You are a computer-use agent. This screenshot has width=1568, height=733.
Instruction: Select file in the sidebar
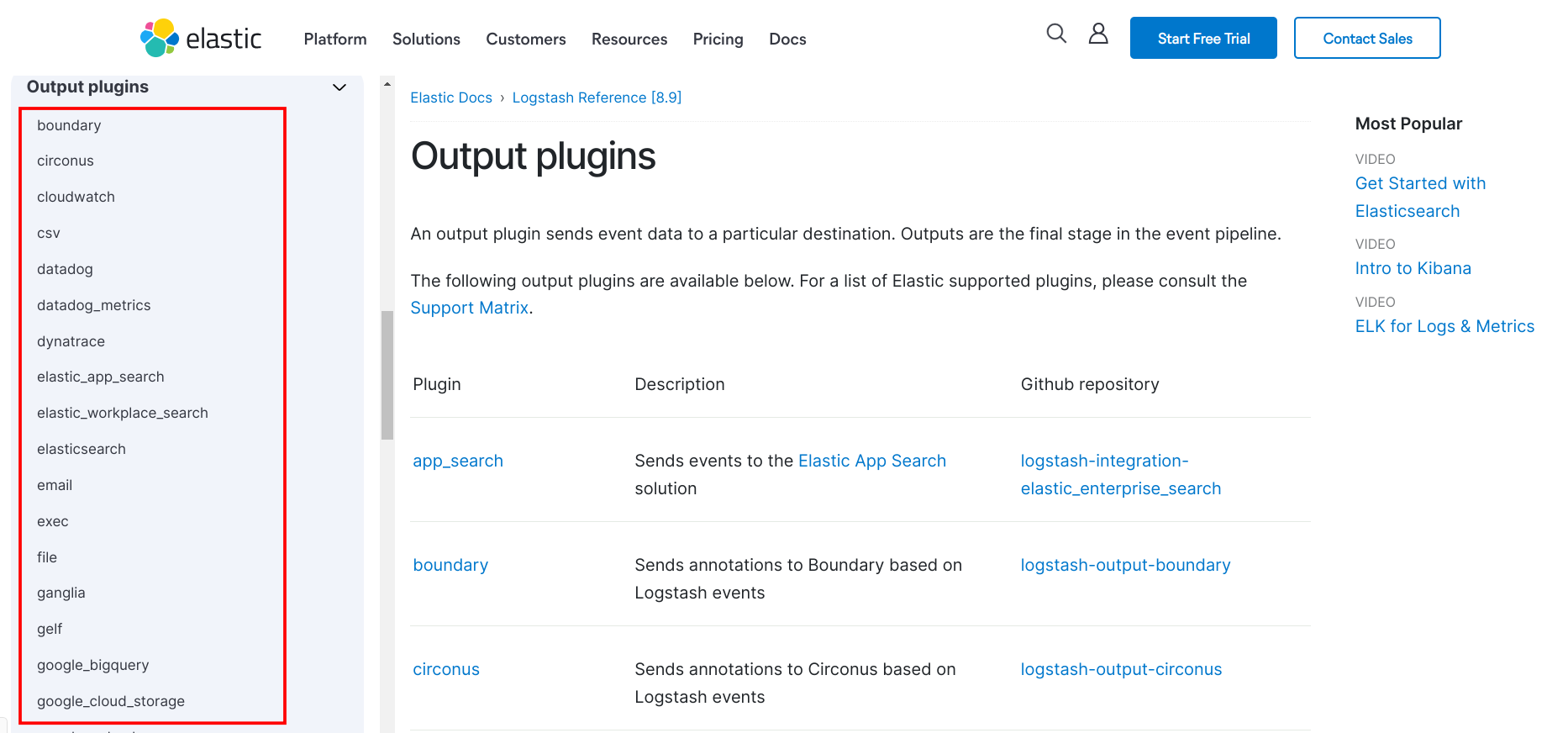pyautogui.click(x=47, y=557)
